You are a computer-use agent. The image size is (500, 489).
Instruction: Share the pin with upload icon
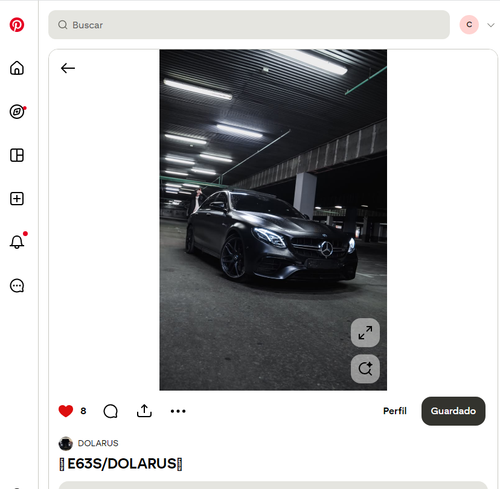point(144,411)
